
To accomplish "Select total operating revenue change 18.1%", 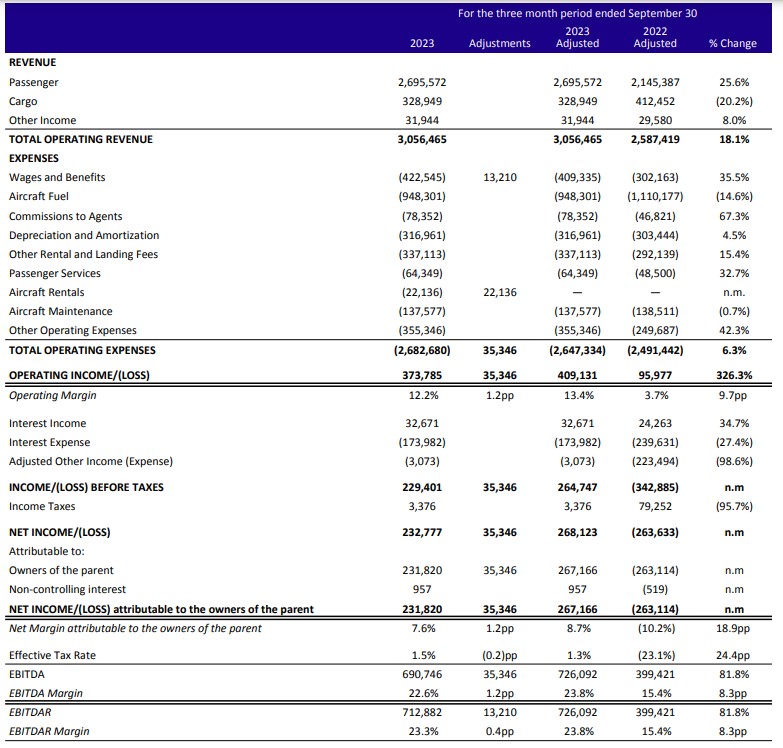I will [x=734, y=139].
